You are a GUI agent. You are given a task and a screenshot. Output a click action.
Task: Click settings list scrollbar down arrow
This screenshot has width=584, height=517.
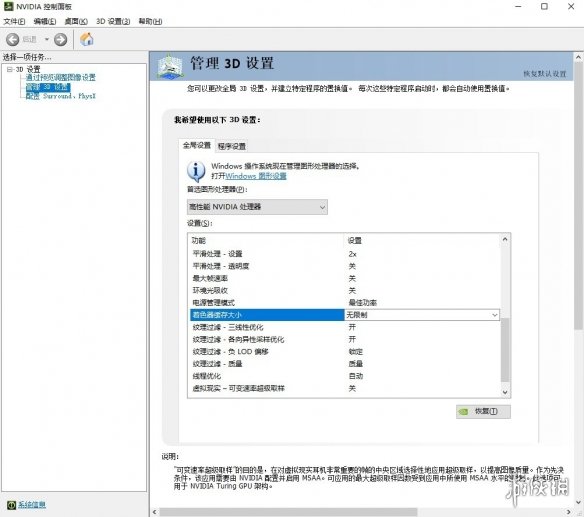pos(505,392)
